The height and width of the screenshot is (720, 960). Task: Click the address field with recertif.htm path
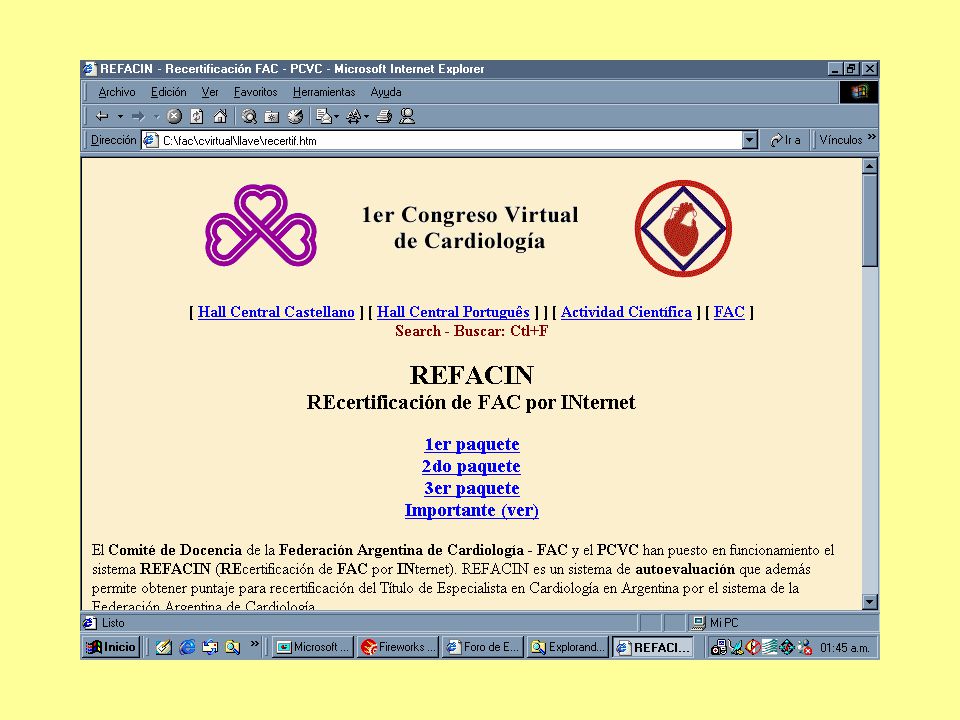point(441,140)
